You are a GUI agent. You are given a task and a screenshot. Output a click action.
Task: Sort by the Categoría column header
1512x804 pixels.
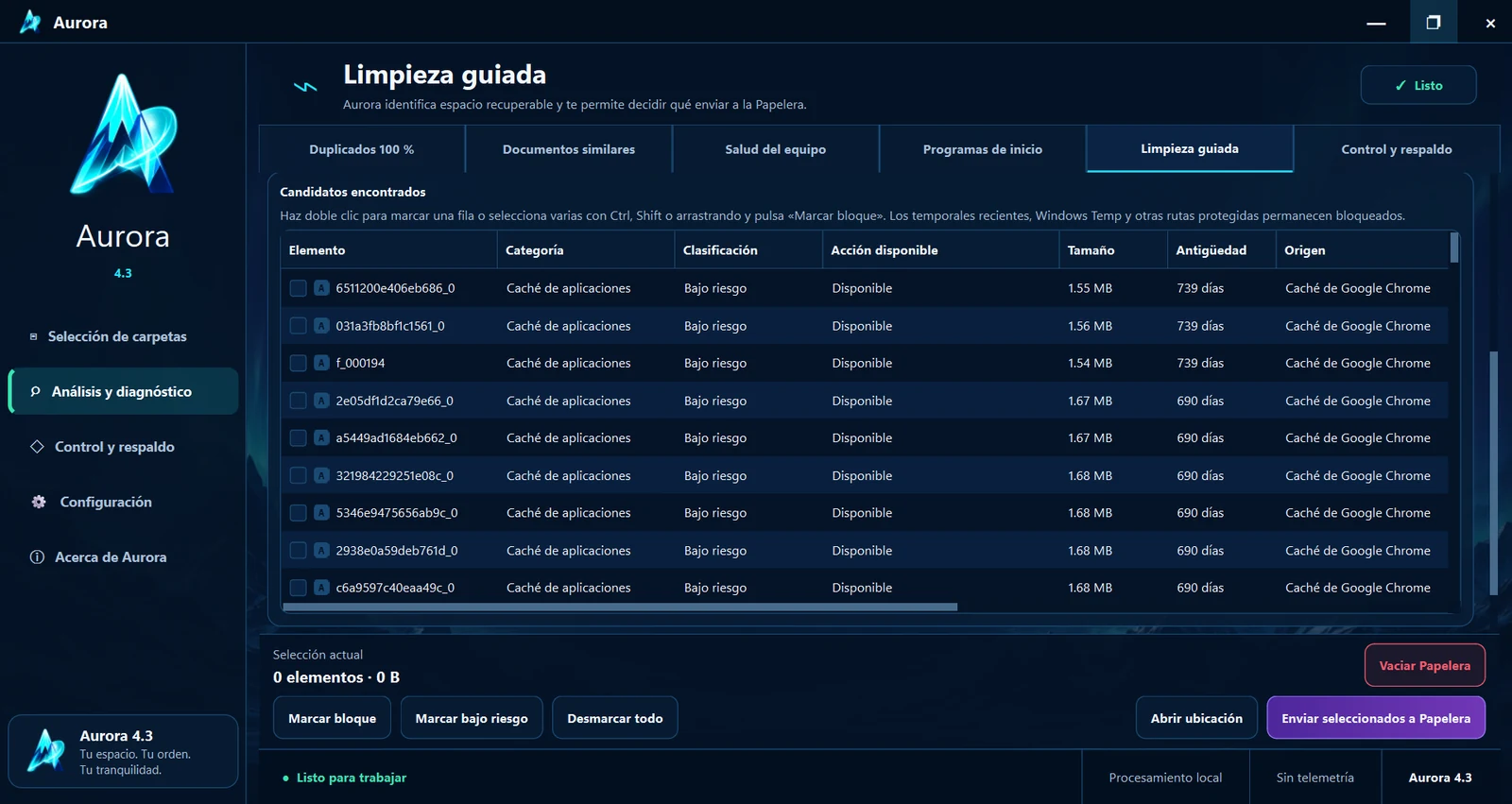586,250
